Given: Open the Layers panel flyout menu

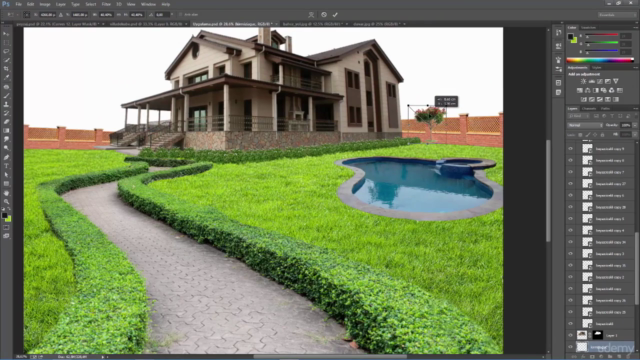Looking at the screenshot, I should click(635, 109).
